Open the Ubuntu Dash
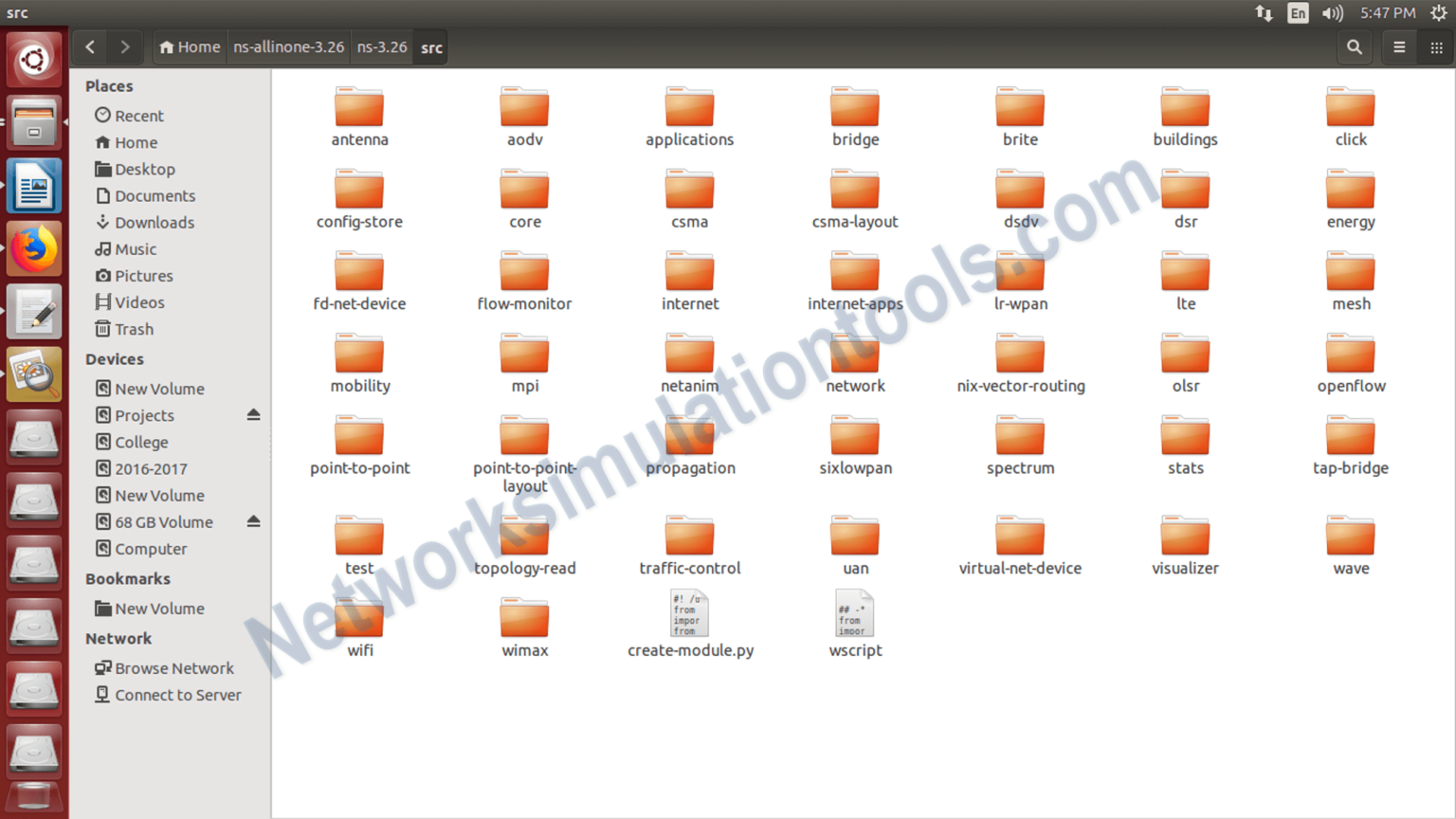The image size is (1456, 819). [x=34, y=59]
